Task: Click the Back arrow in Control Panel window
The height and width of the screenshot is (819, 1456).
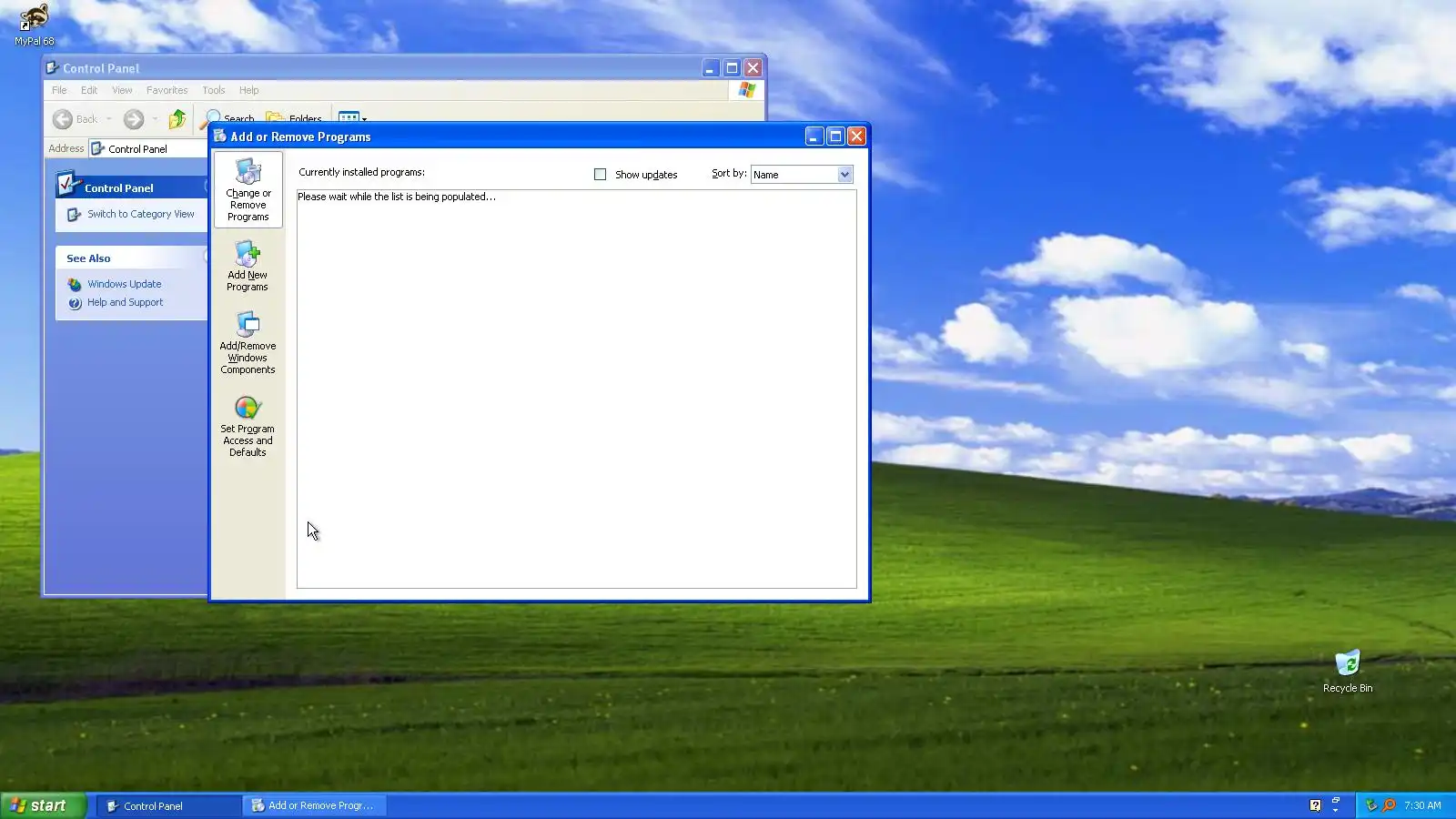Action: point(63,119)
